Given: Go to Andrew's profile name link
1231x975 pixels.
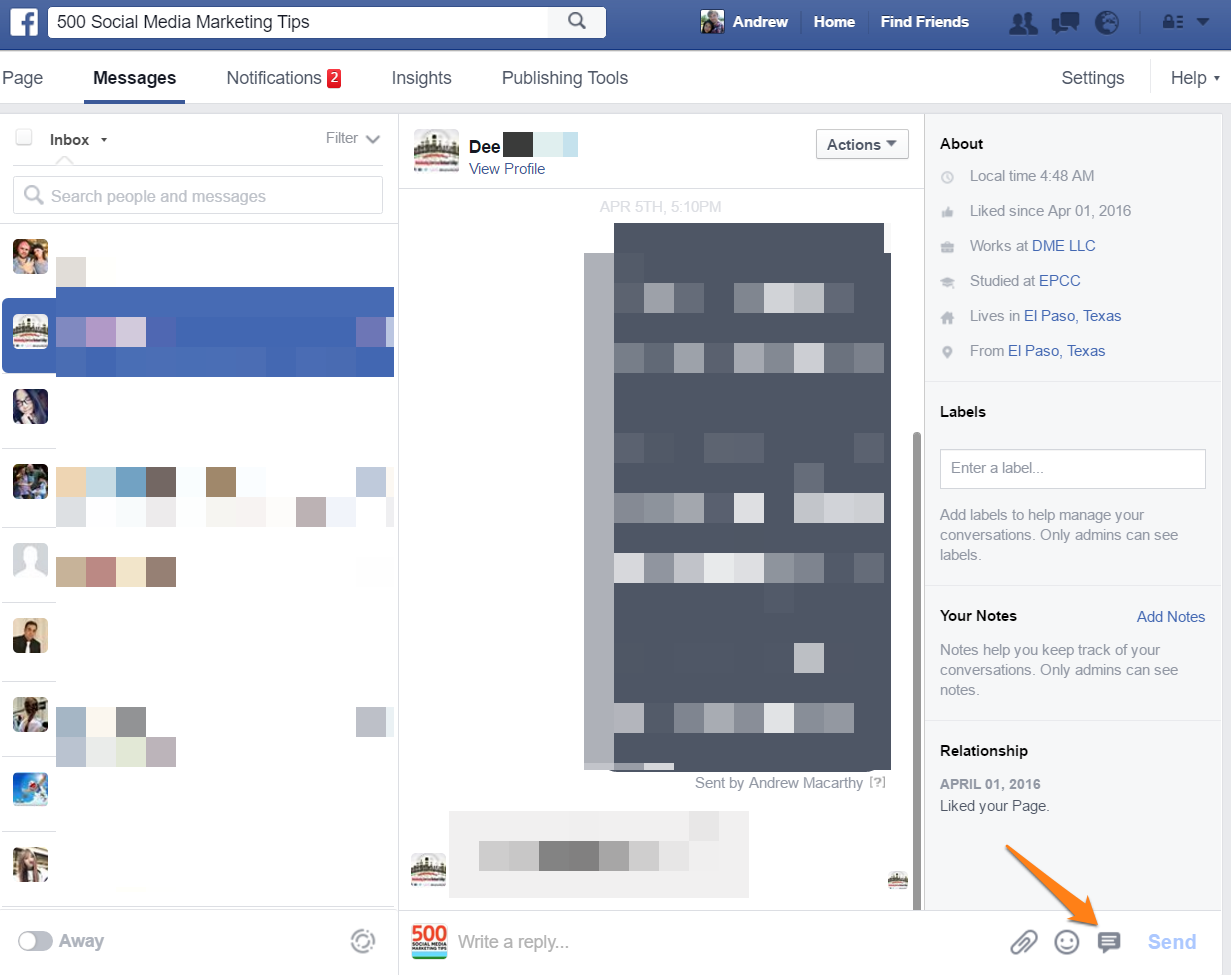Looking at the screenshot, I should 760,22.
